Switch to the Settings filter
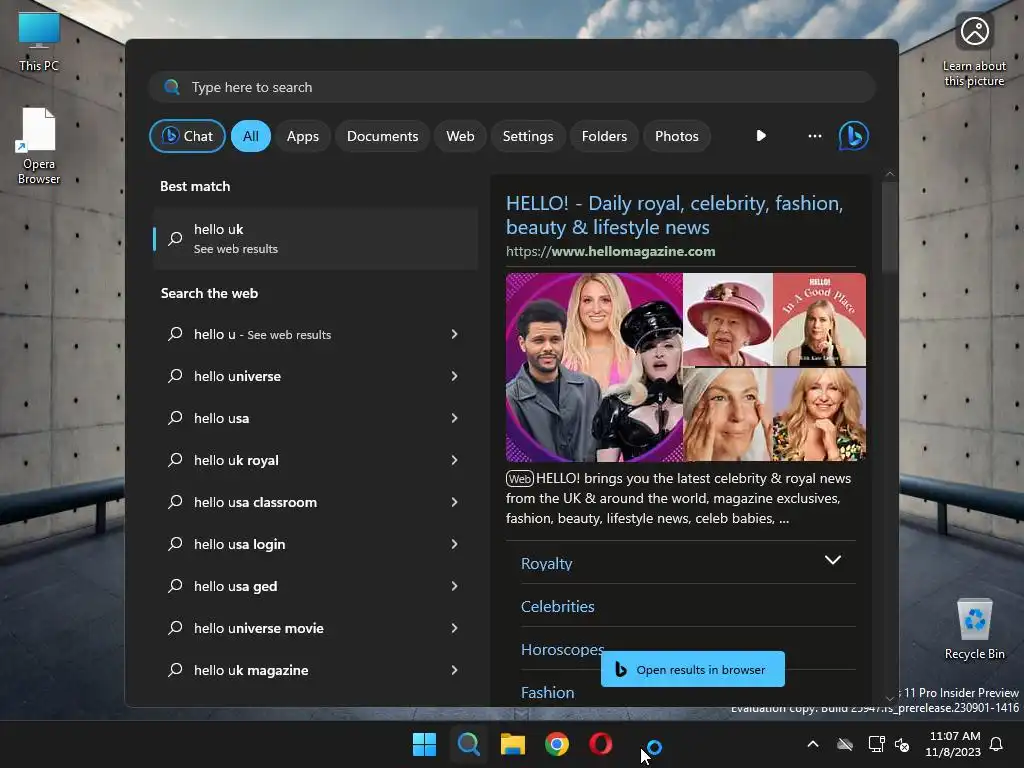The height and width of the screenshot is (768, 1024). pyautogui.click(x=528, y=136)
